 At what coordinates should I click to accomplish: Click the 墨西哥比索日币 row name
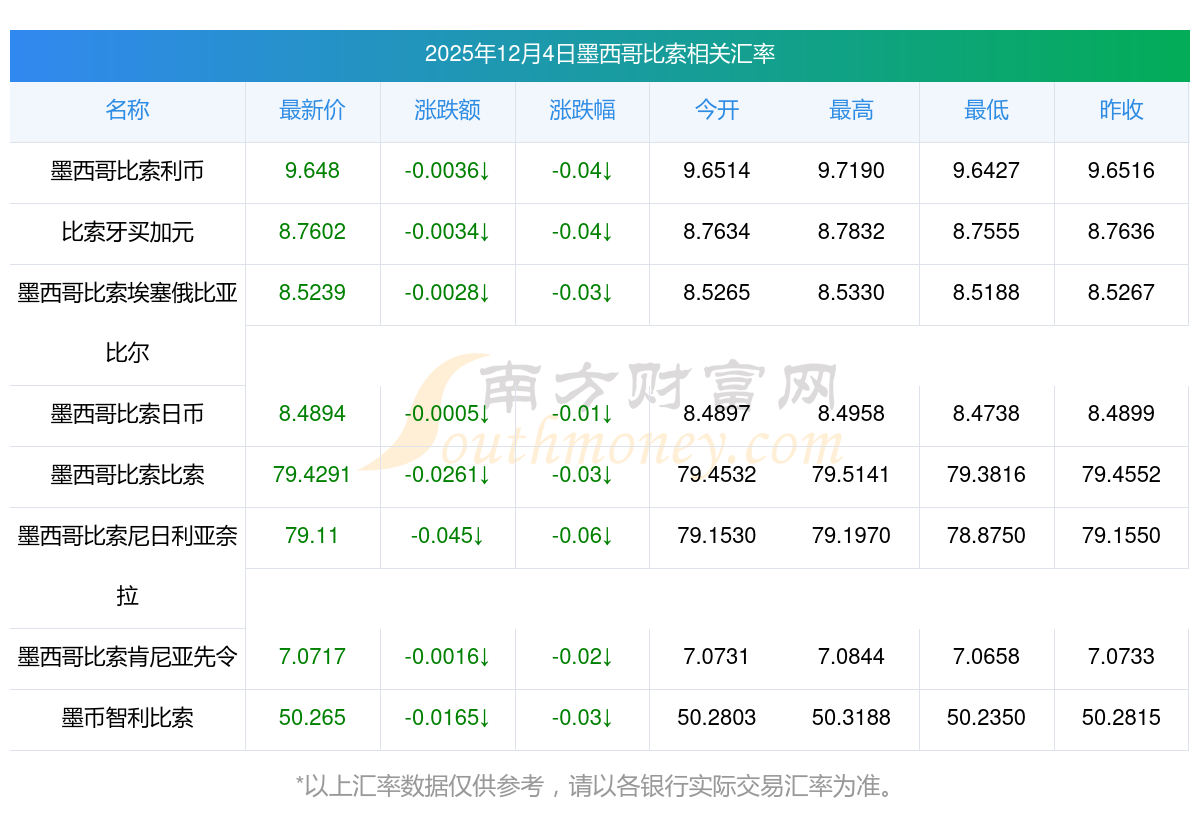point(127,414)
